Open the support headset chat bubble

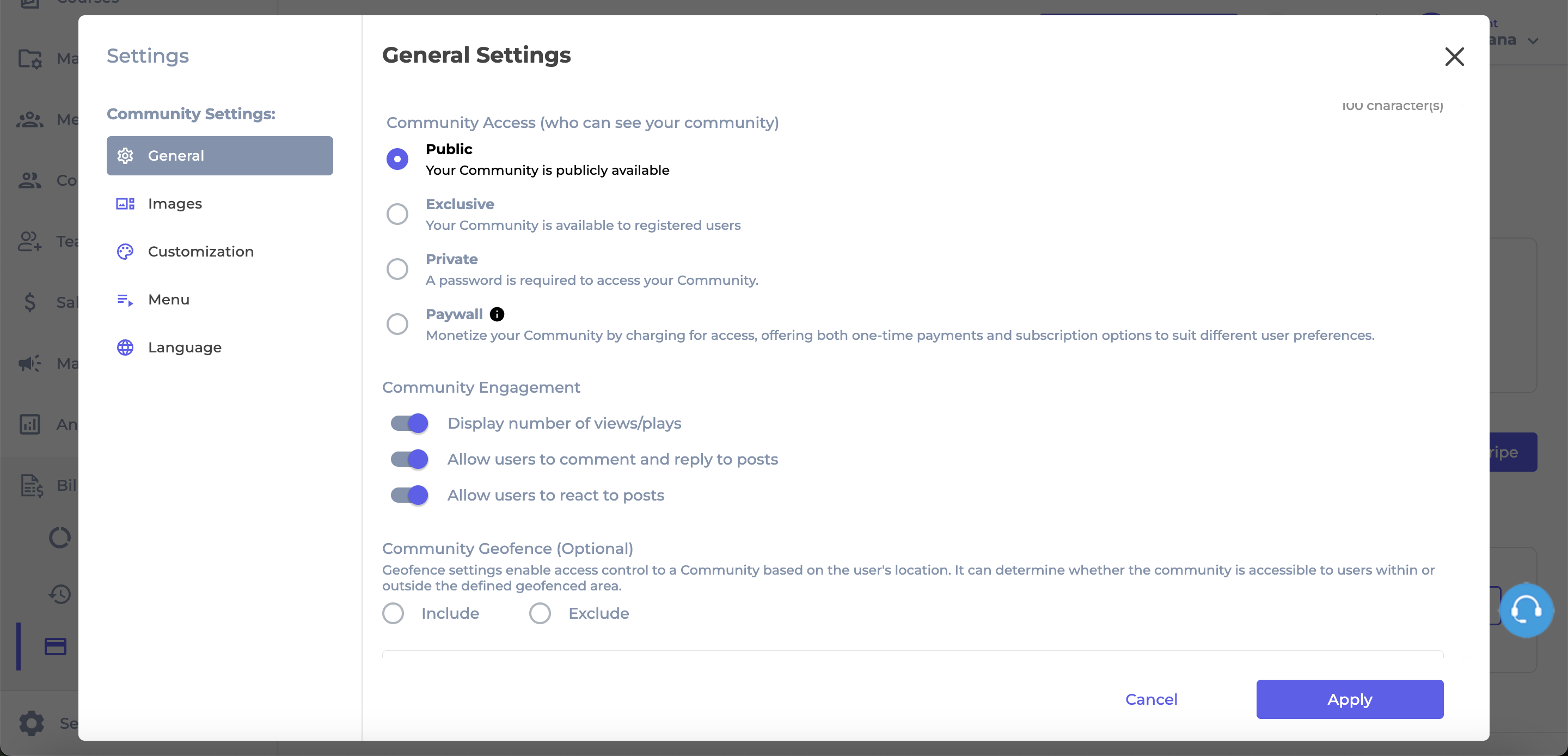coord(1526,610)
